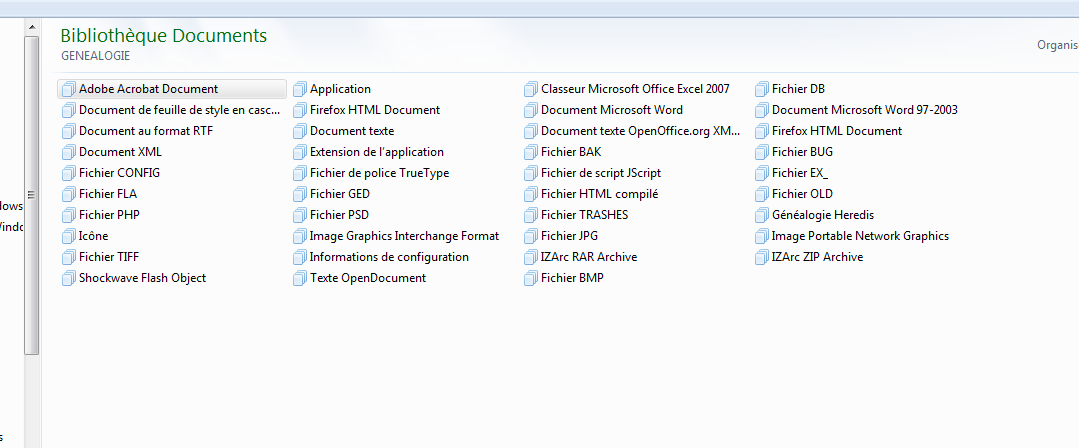Viewport: 1079px width, 448px height.
Task: Select the Fichier de police TrueType stack
Action: (x=379, y=173)
